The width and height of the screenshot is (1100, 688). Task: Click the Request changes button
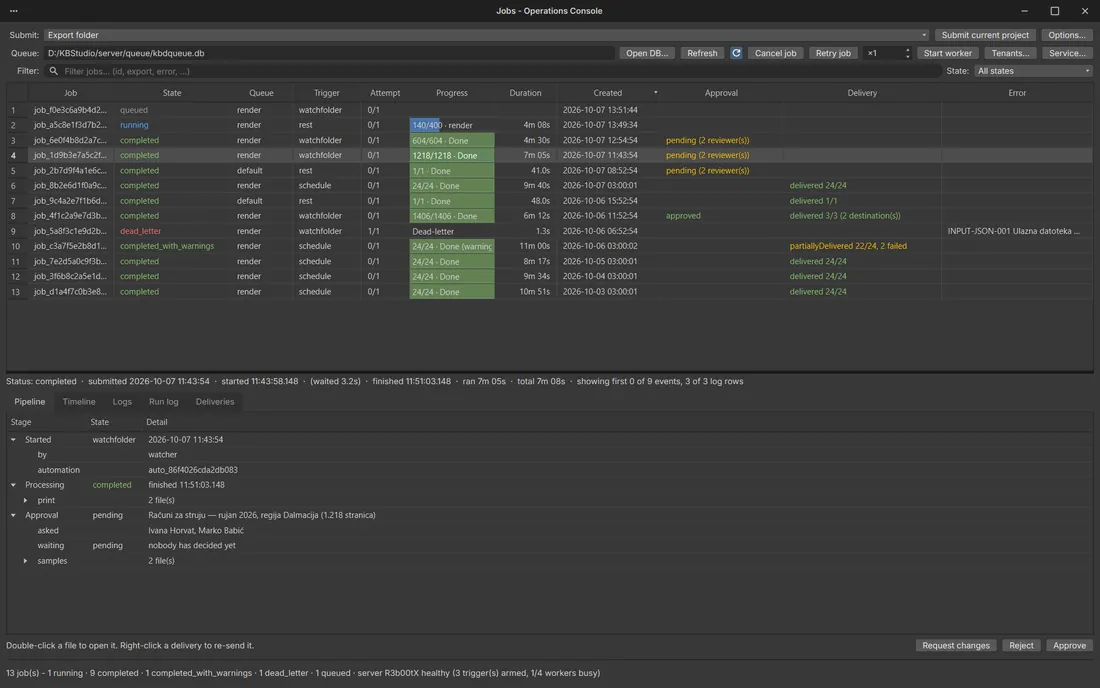(955, 646)
